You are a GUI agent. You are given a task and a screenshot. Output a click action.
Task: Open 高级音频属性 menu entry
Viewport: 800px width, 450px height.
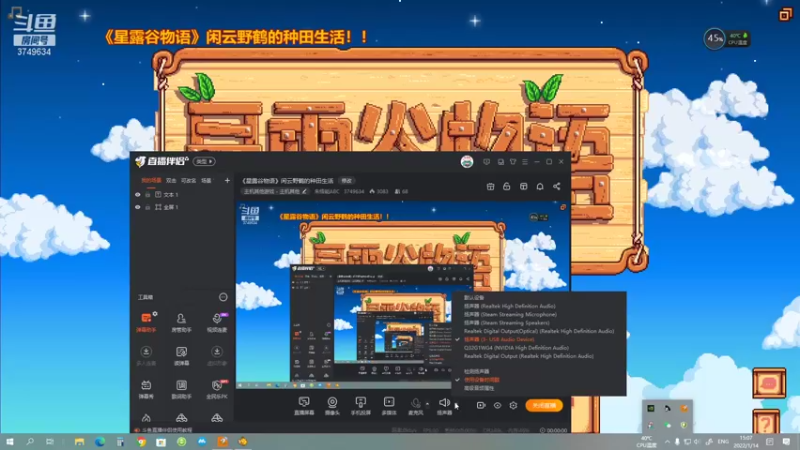[x=479, y=388]
